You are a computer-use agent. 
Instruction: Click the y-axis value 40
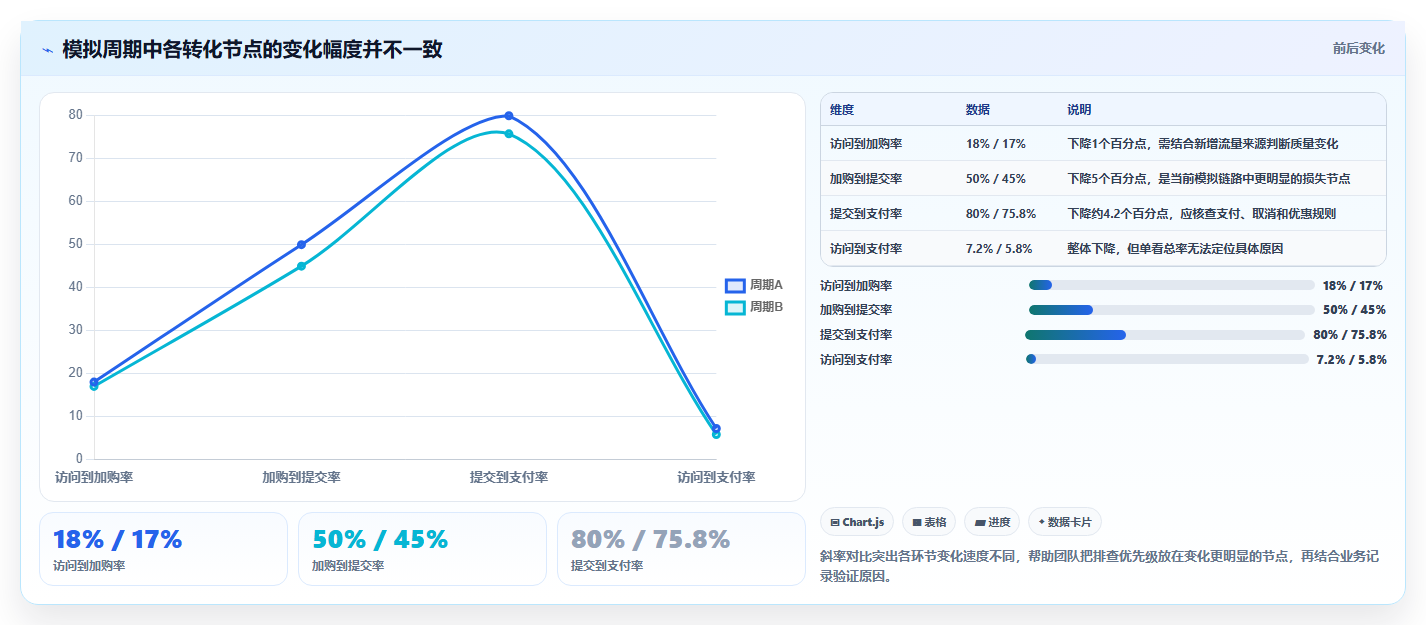click(x=76, y=287)
